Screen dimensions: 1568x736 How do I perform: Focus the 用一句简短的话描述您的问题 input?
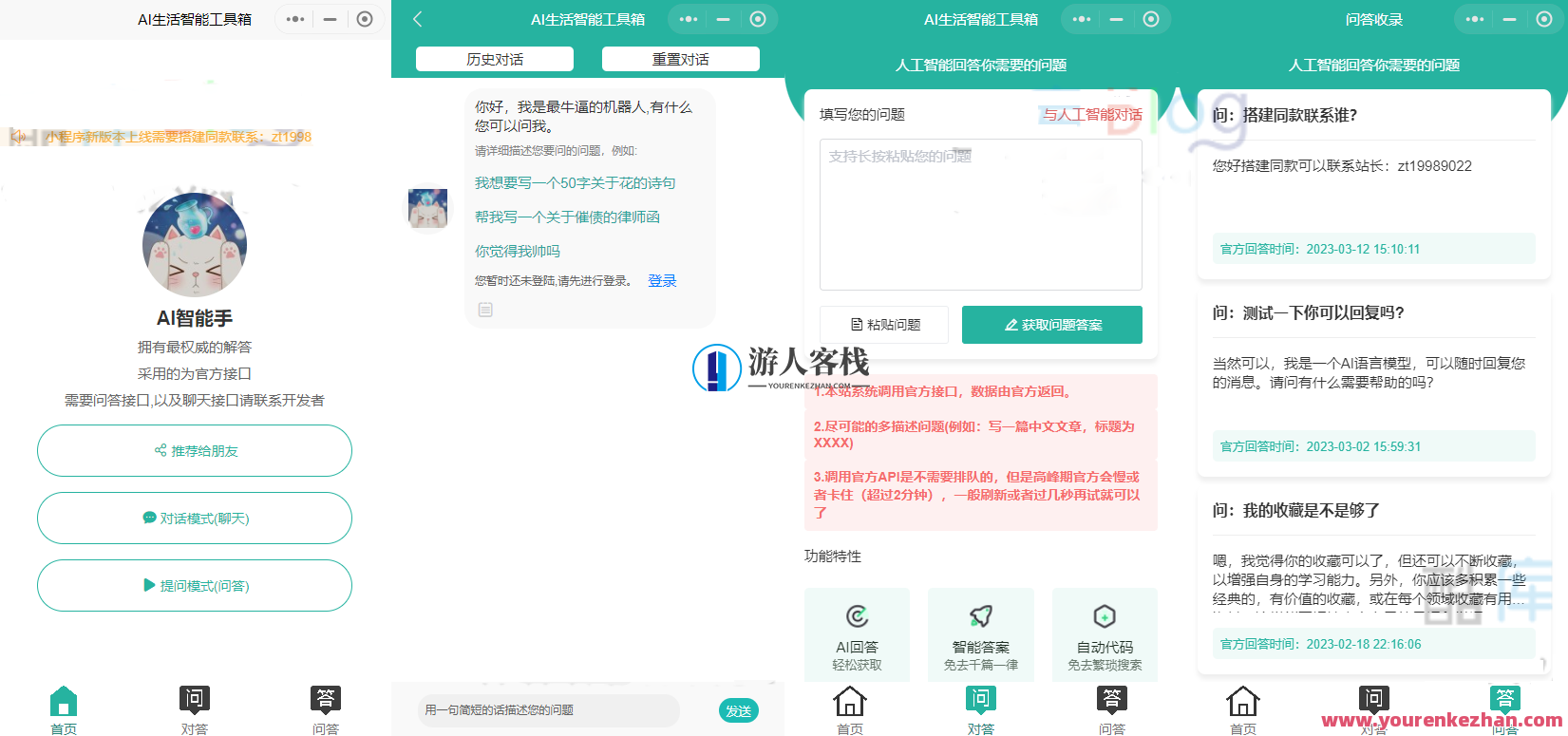click(549, 710)
